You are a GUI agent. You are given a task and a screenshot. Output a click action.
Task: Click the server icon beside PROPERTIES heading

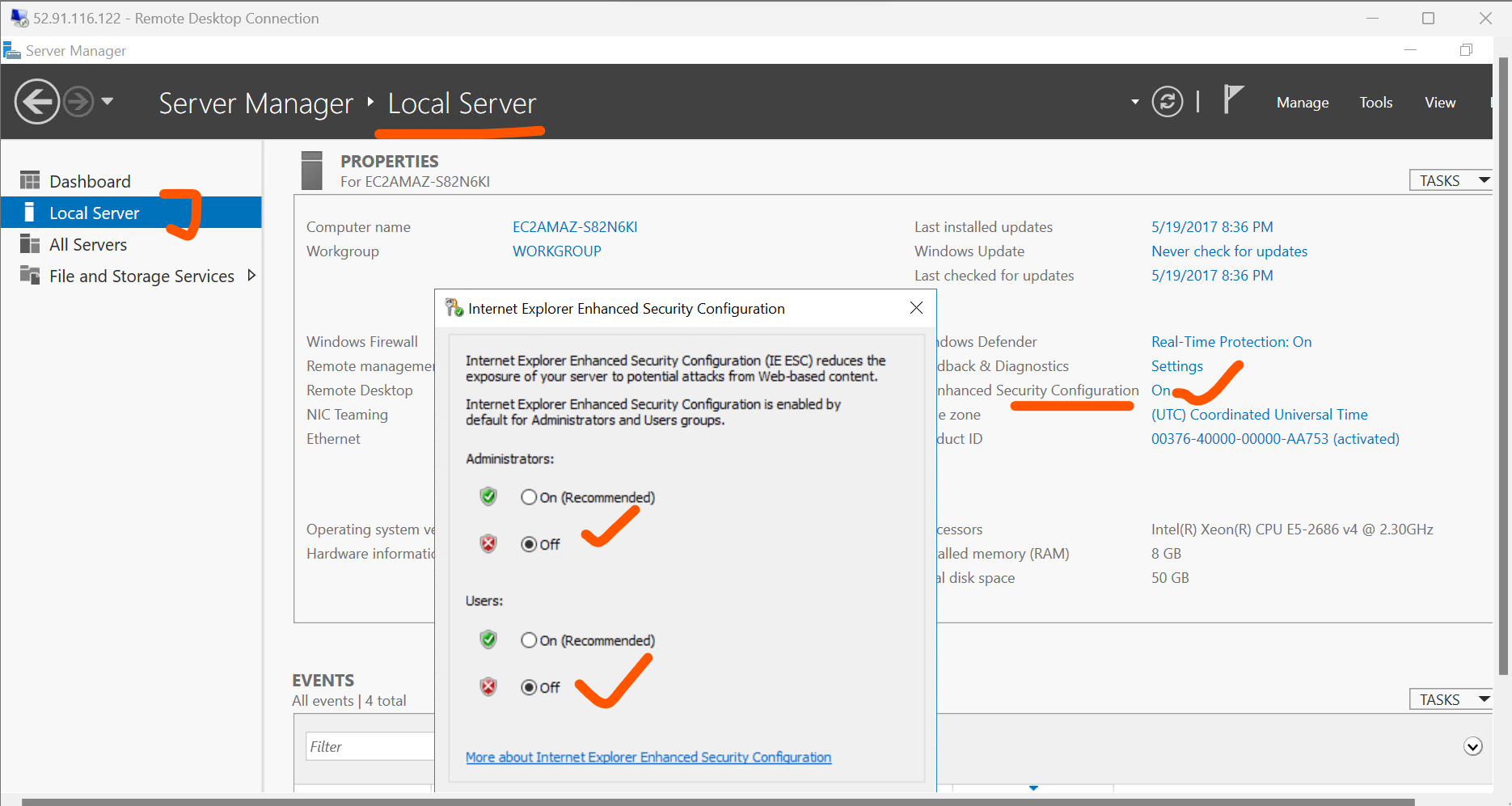[311, 170]
